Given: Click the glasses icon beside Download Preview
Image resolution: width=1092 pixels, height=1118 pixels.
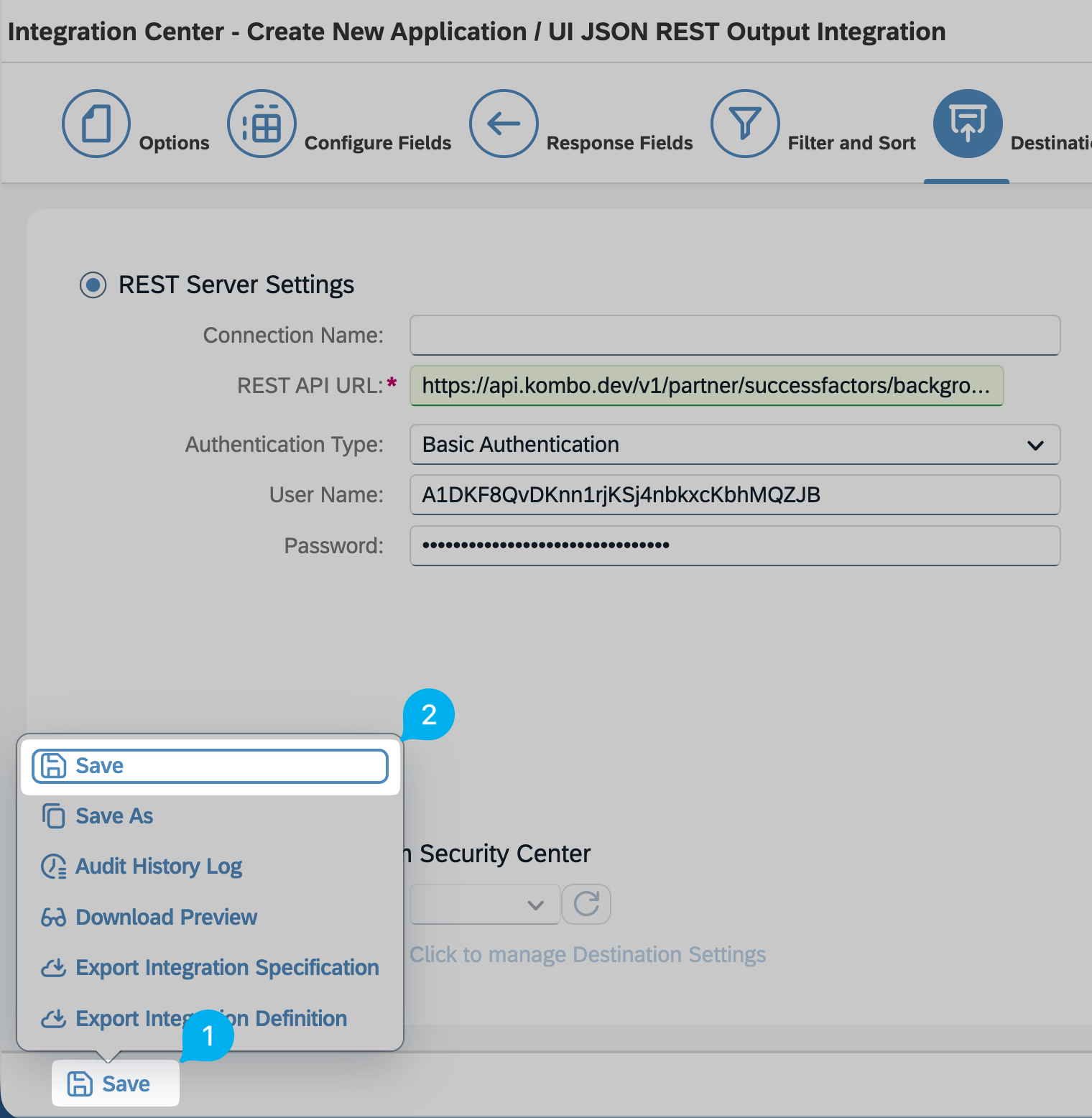Looking at the screenshot, I should [x=54, y=918].
